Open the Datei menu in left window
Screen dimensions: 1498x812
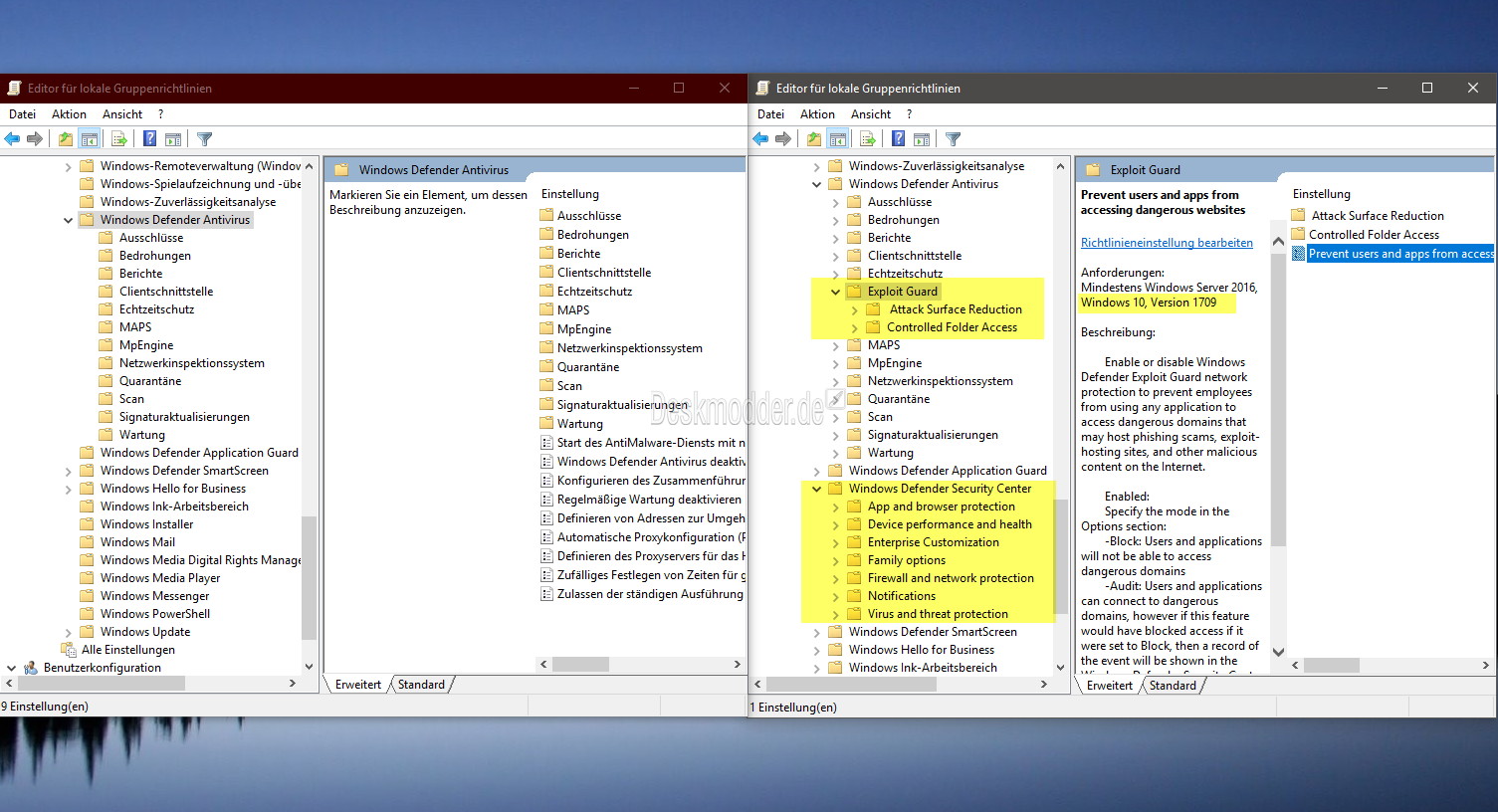click(23, 114)
